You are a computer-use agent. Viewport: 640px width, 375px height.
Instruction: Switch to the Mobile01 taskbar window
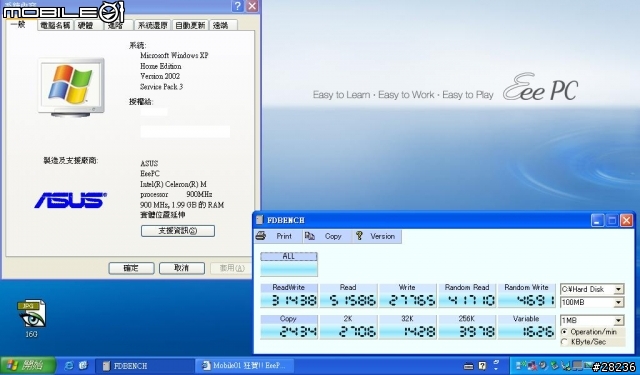point(245,366)
